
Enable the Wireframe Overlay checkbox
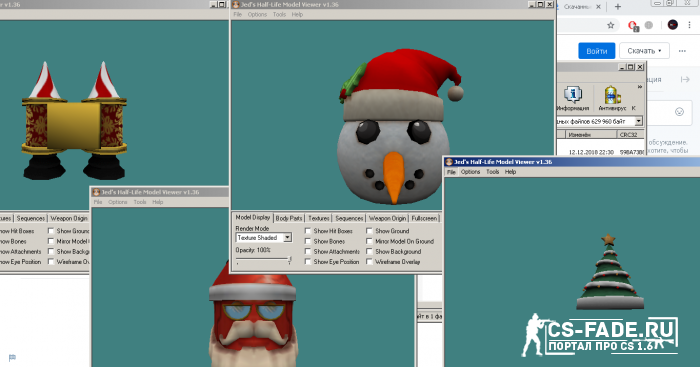[369, 262]
